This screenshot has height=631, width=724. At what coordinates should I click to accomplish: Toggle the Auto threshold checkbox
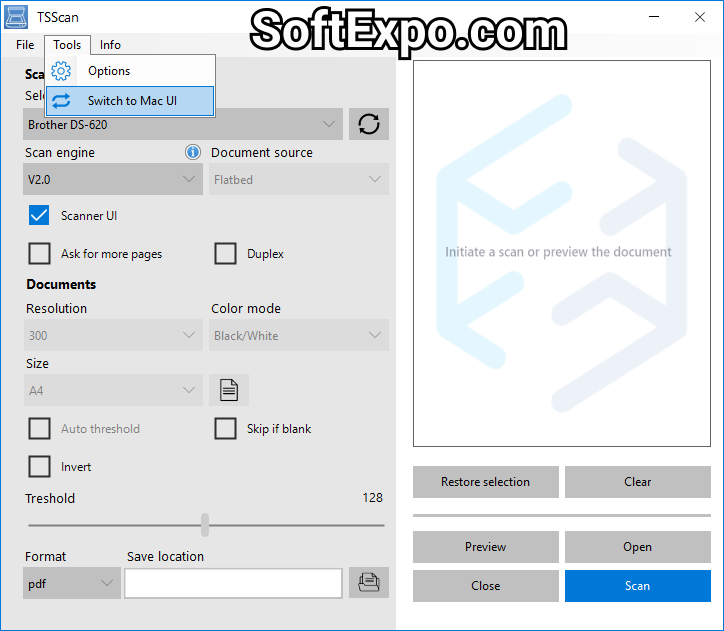tap(39, 428)
